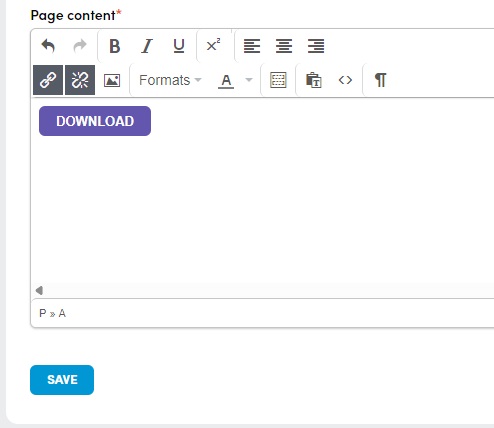Viewport: 494px width, 428px height.
Task: Click the DOWNLOAD link button in the editor
Action: tap(95, 121)
